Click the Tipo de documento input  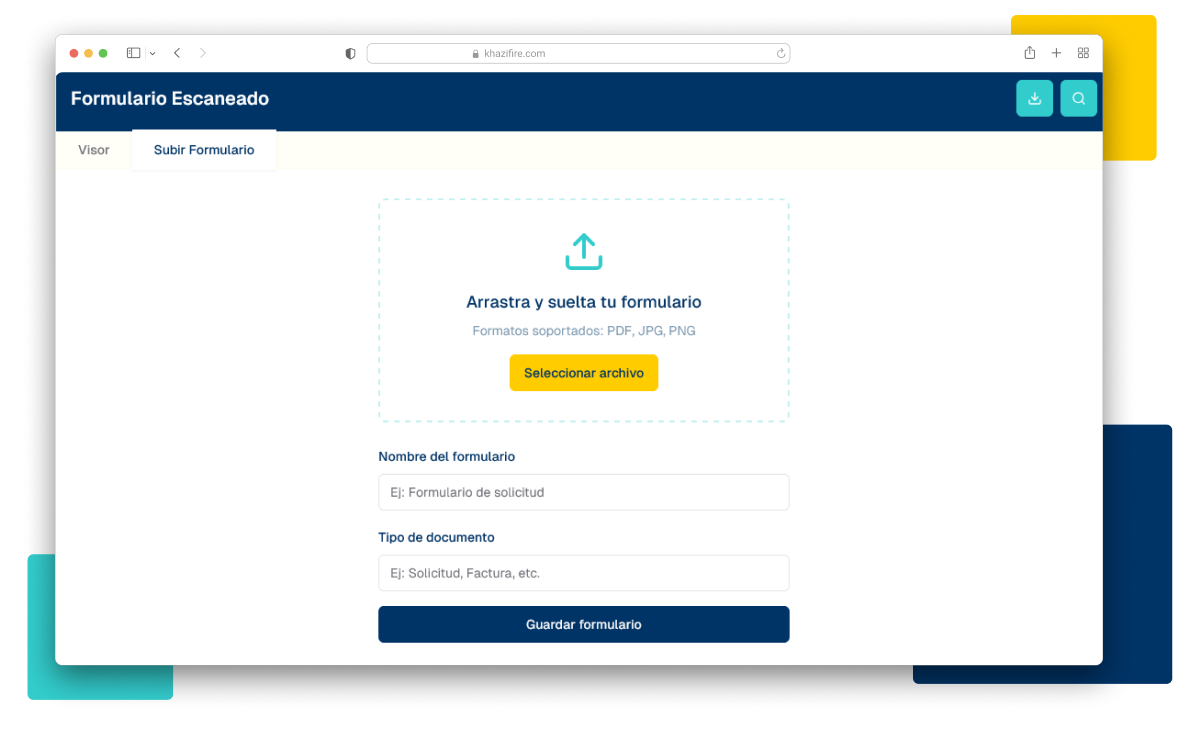(583, 573)
